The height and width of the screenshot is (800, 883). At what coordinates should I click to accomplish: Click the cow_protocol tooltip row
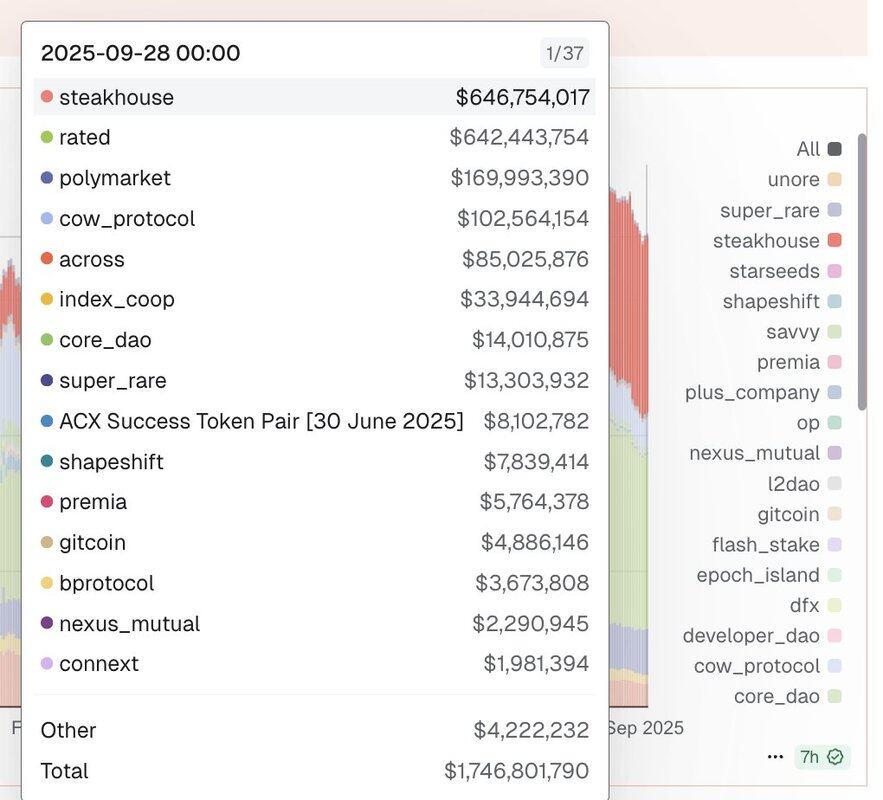coord(315,218)
